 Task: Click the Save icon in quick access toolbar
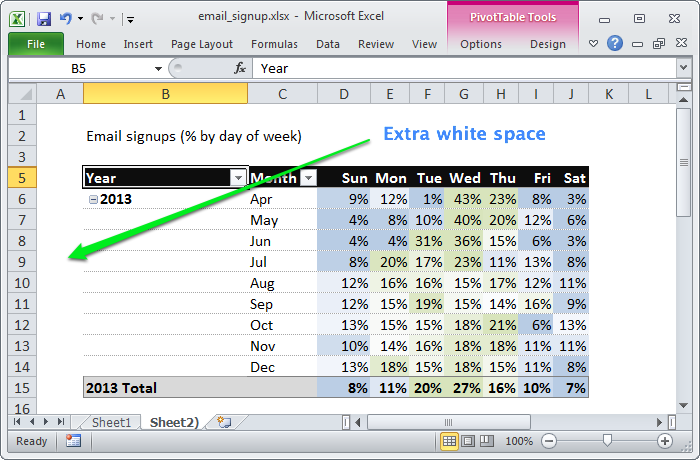43,18
